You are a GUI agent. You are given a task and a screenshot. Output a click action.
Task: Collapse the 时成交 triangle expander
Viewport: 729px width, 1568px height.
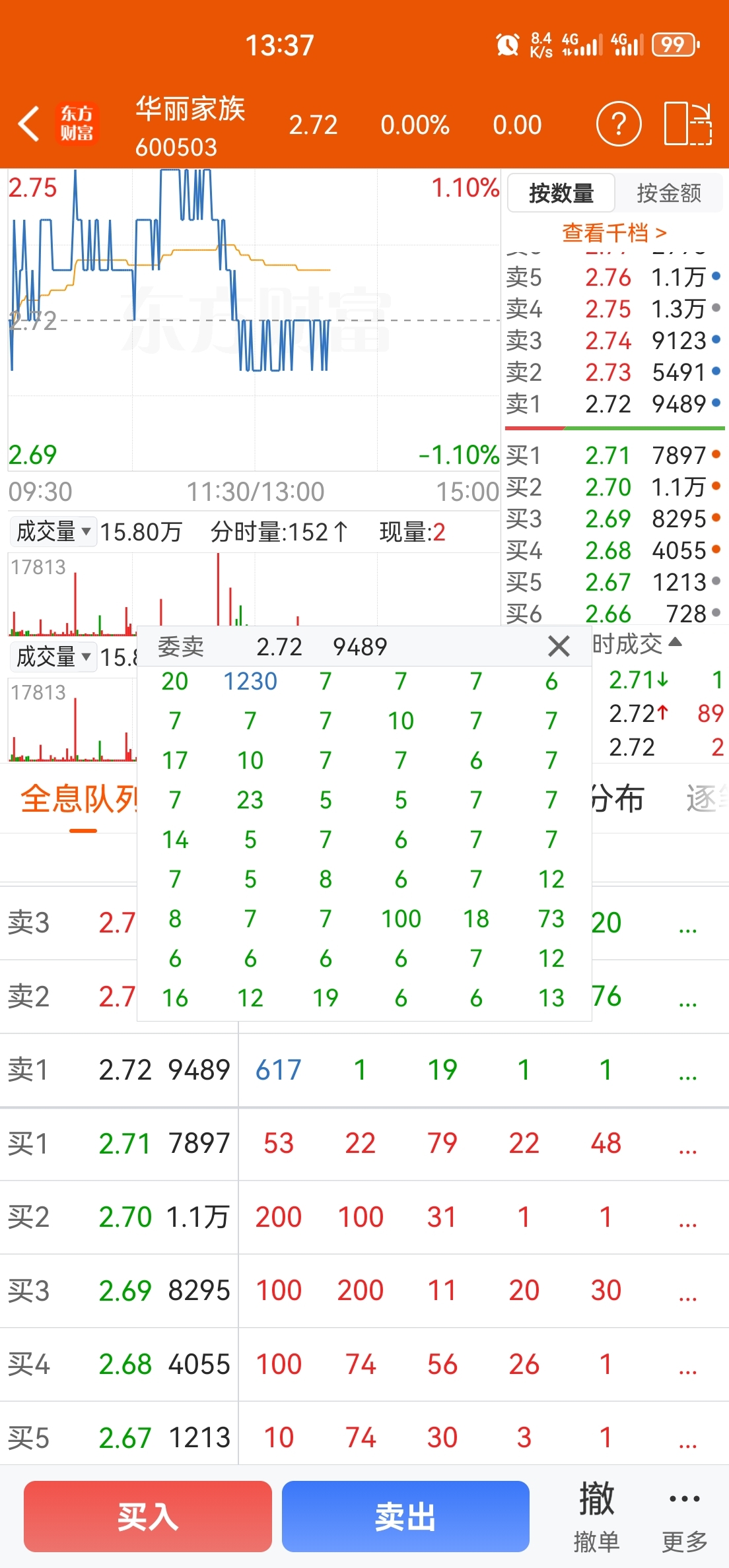(x=675, y=641)
